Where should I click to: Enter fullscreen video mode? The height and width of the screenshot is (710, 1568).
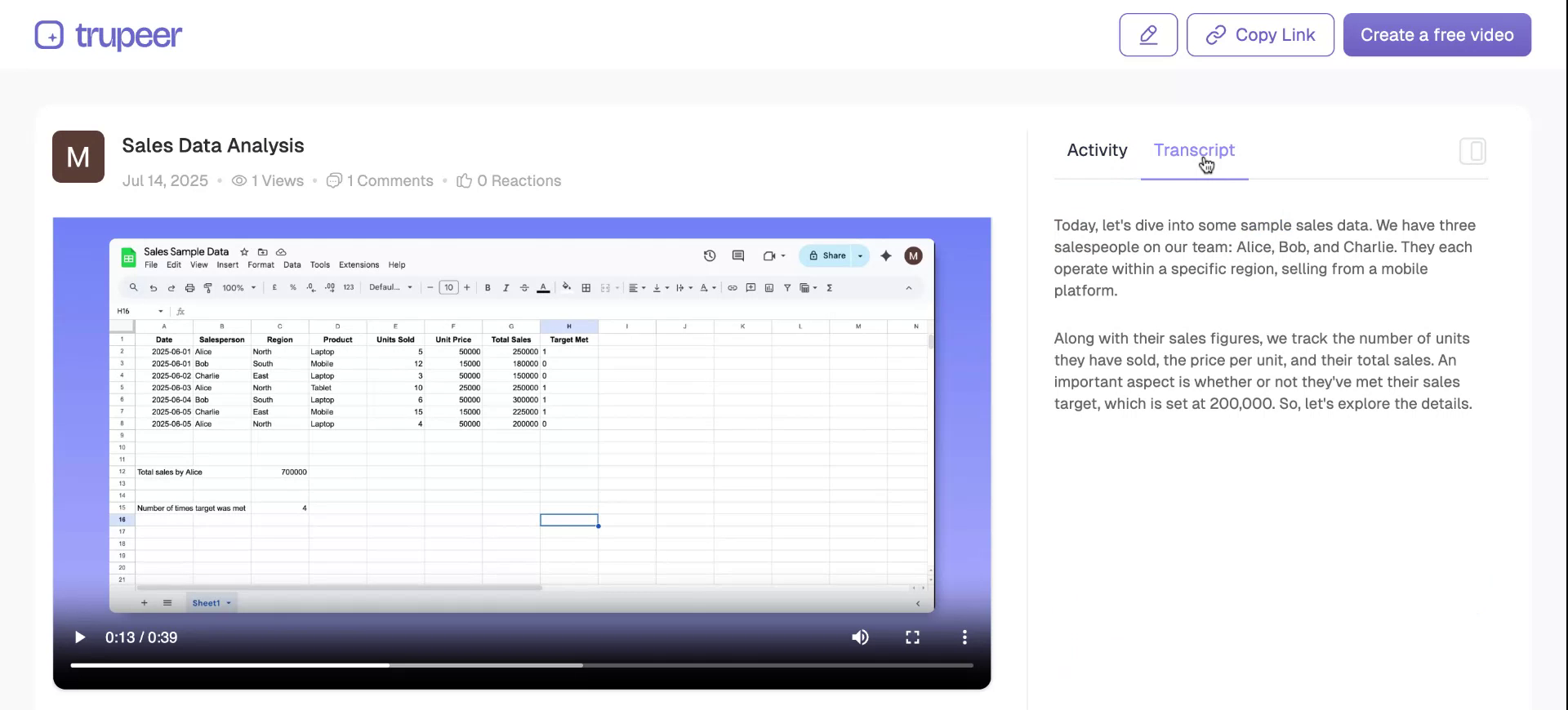(x=912, y=637)
